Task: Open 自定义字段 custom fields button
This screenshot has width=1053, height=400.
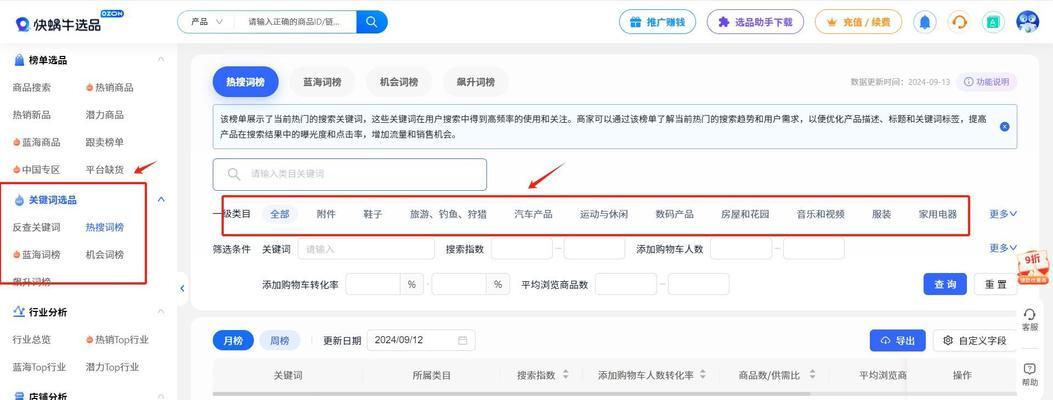Action: point(975,340)
